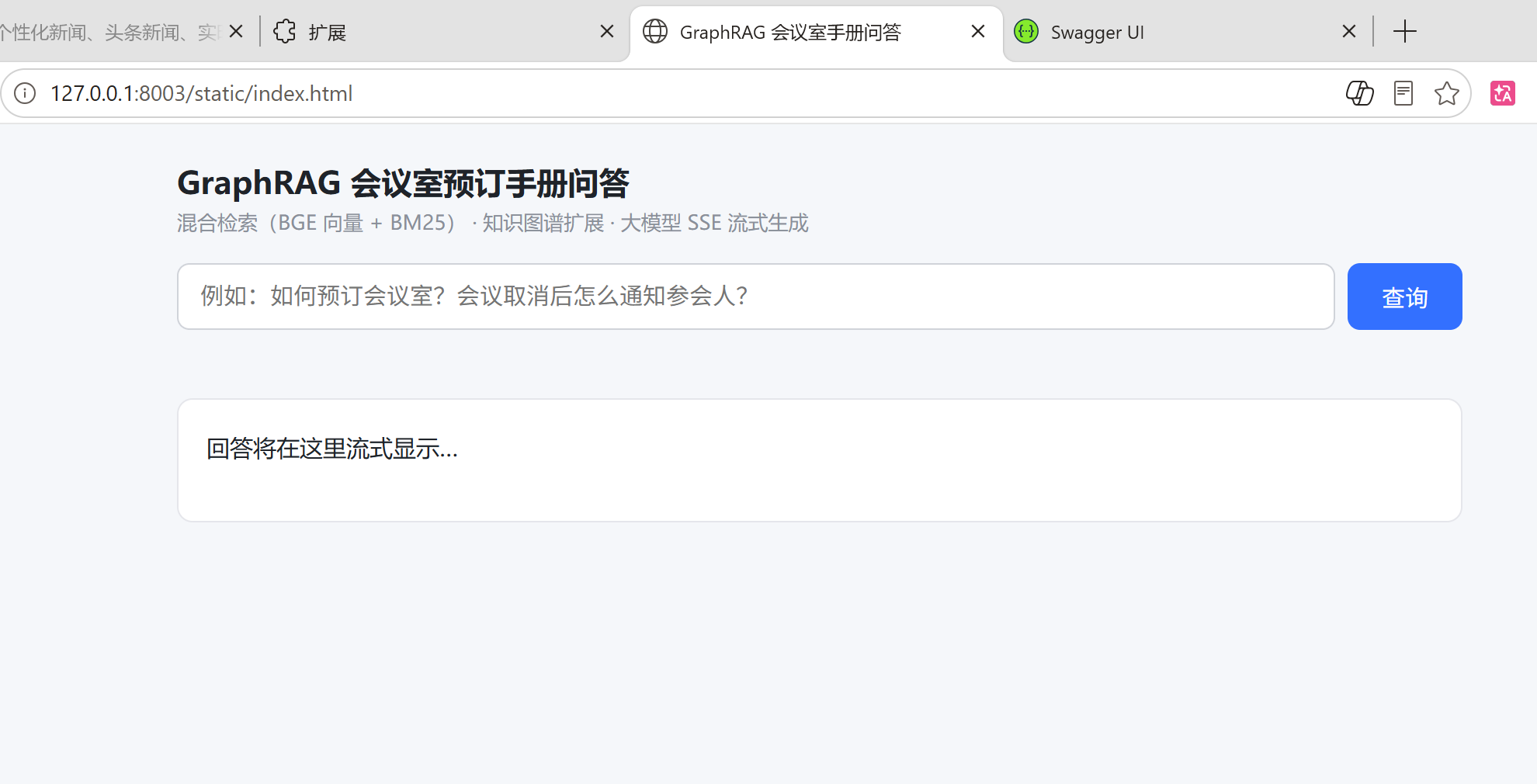Focus the question input field
Viewport: 1537px width, 784px height.
[755, 297]
